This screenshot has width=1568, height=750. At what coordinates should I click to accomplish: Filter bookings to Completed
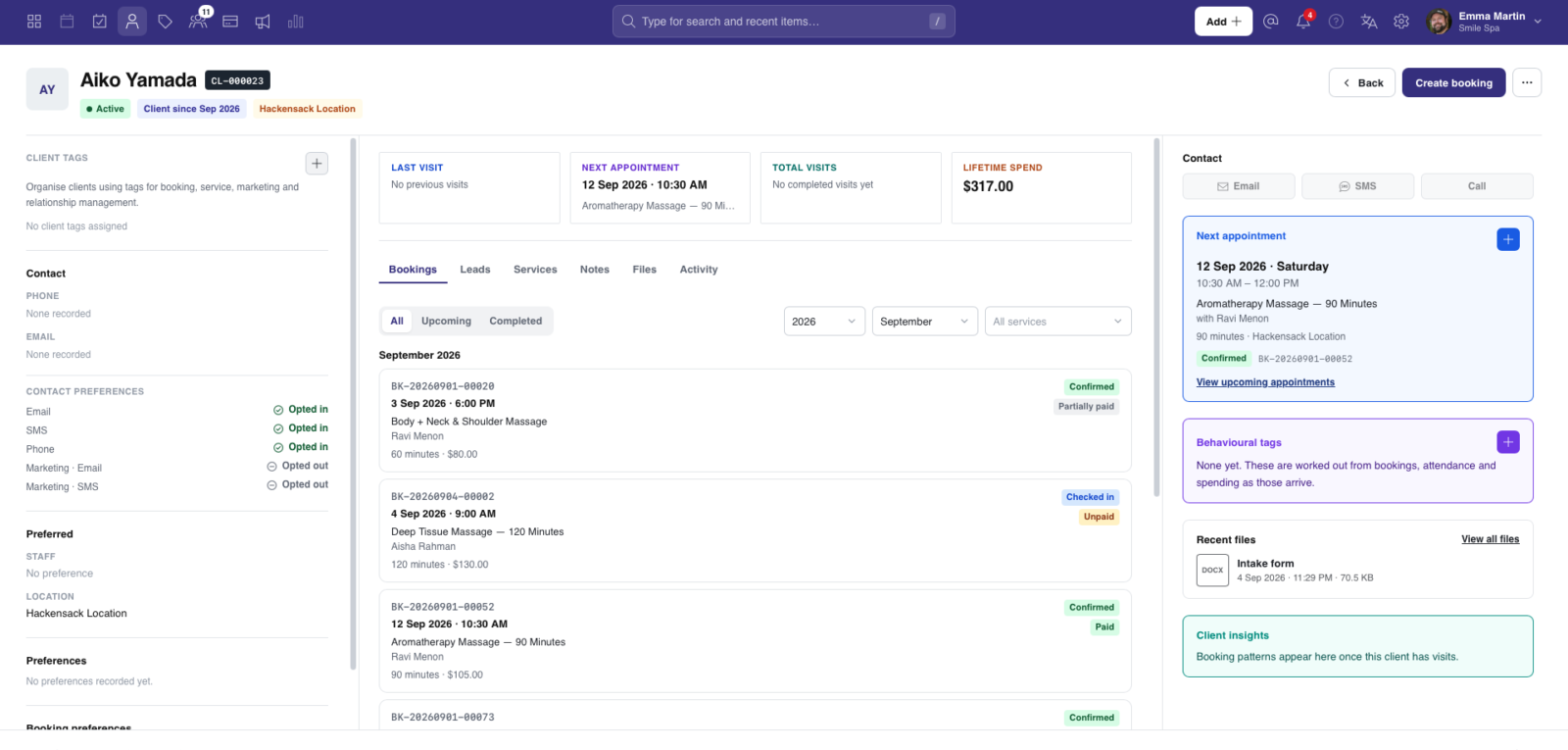pyautogui.click(x=515, y=321)
